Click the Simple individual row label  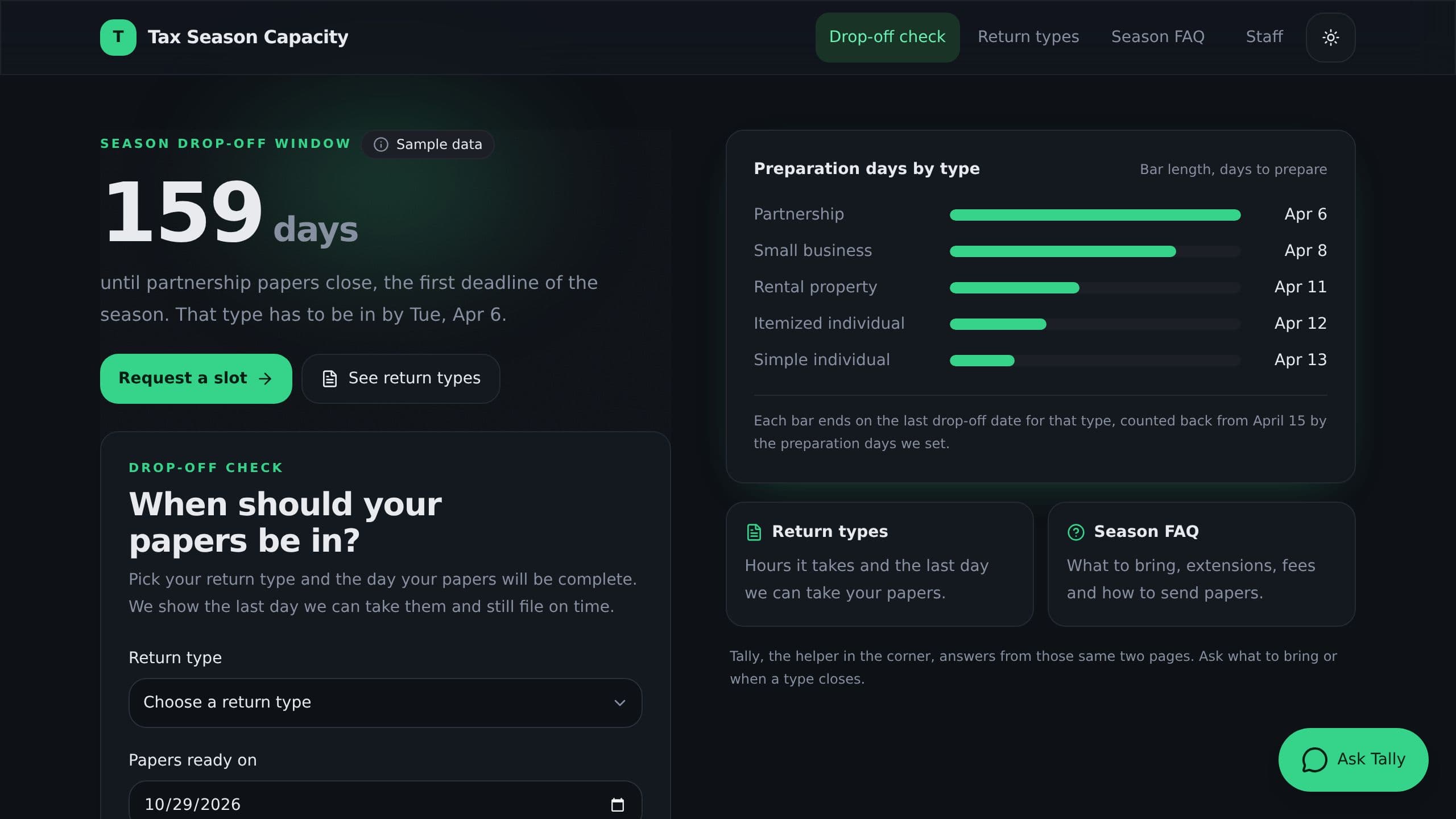point(821,360)
